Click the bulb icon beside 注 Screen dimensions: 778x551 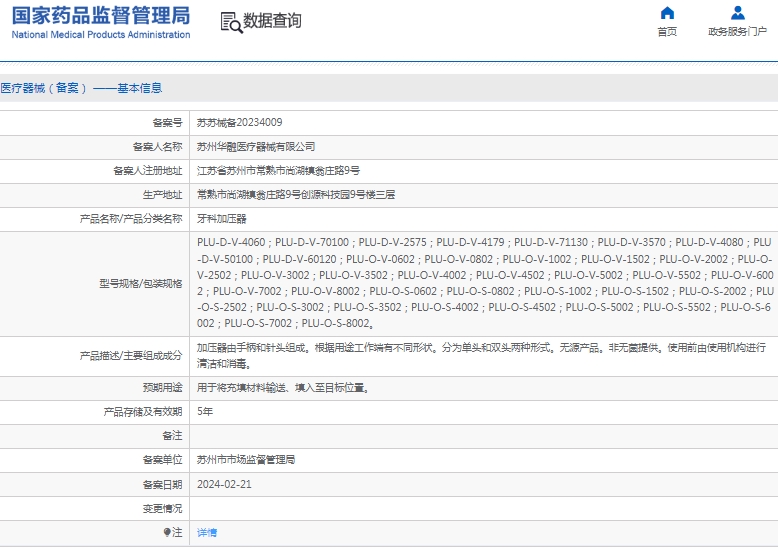pyautogui.click(x=167, y=532)
